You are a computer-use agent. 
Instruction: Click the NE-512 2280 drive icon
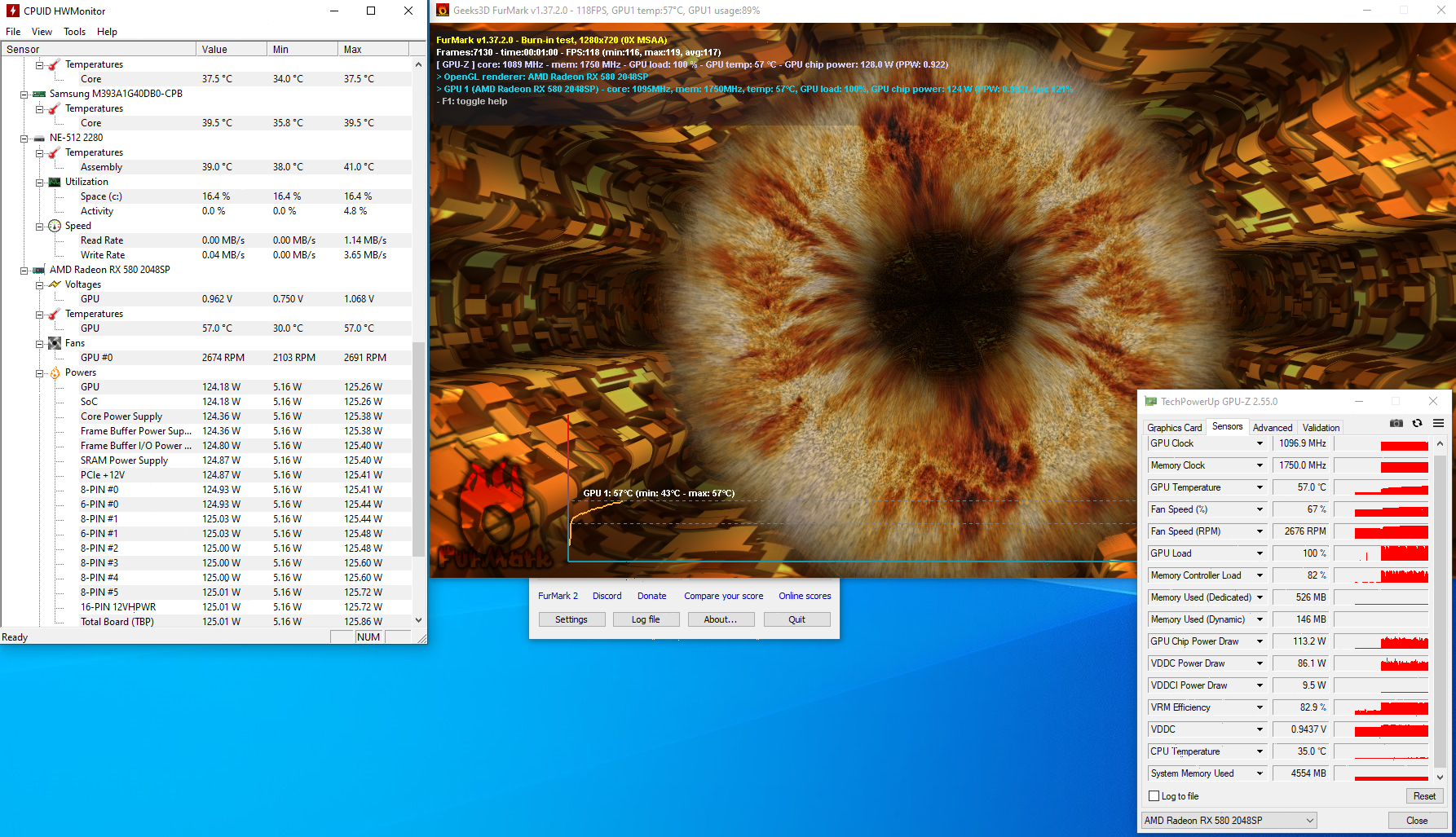[x=39, y=138]
